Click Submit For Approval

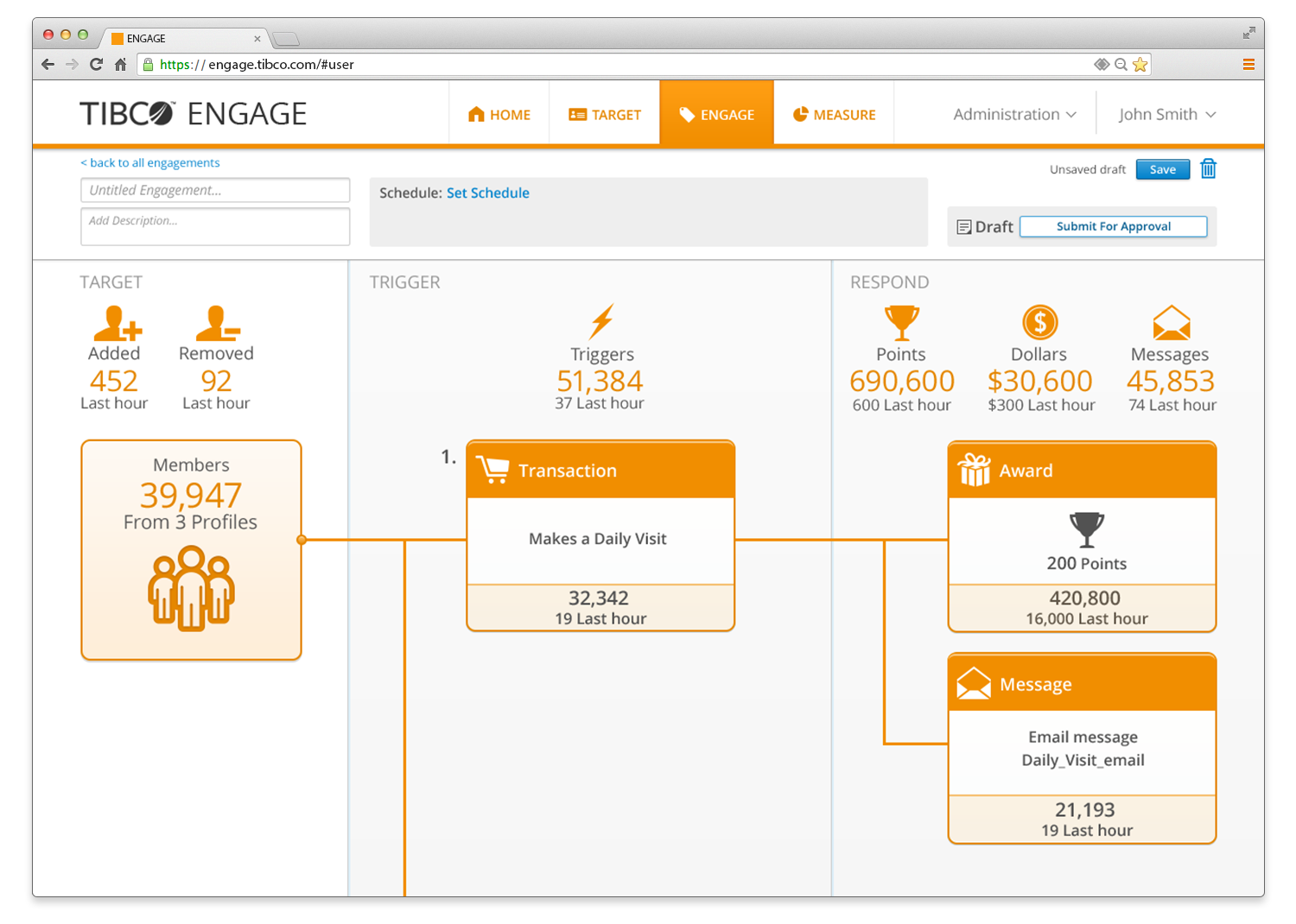pyautogui.click(x=1114, y=226)
